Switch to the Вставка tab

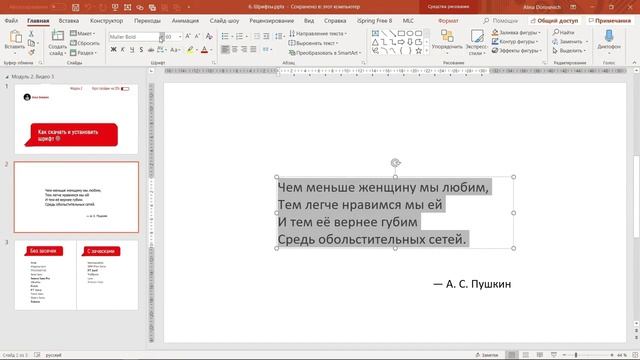69,20
